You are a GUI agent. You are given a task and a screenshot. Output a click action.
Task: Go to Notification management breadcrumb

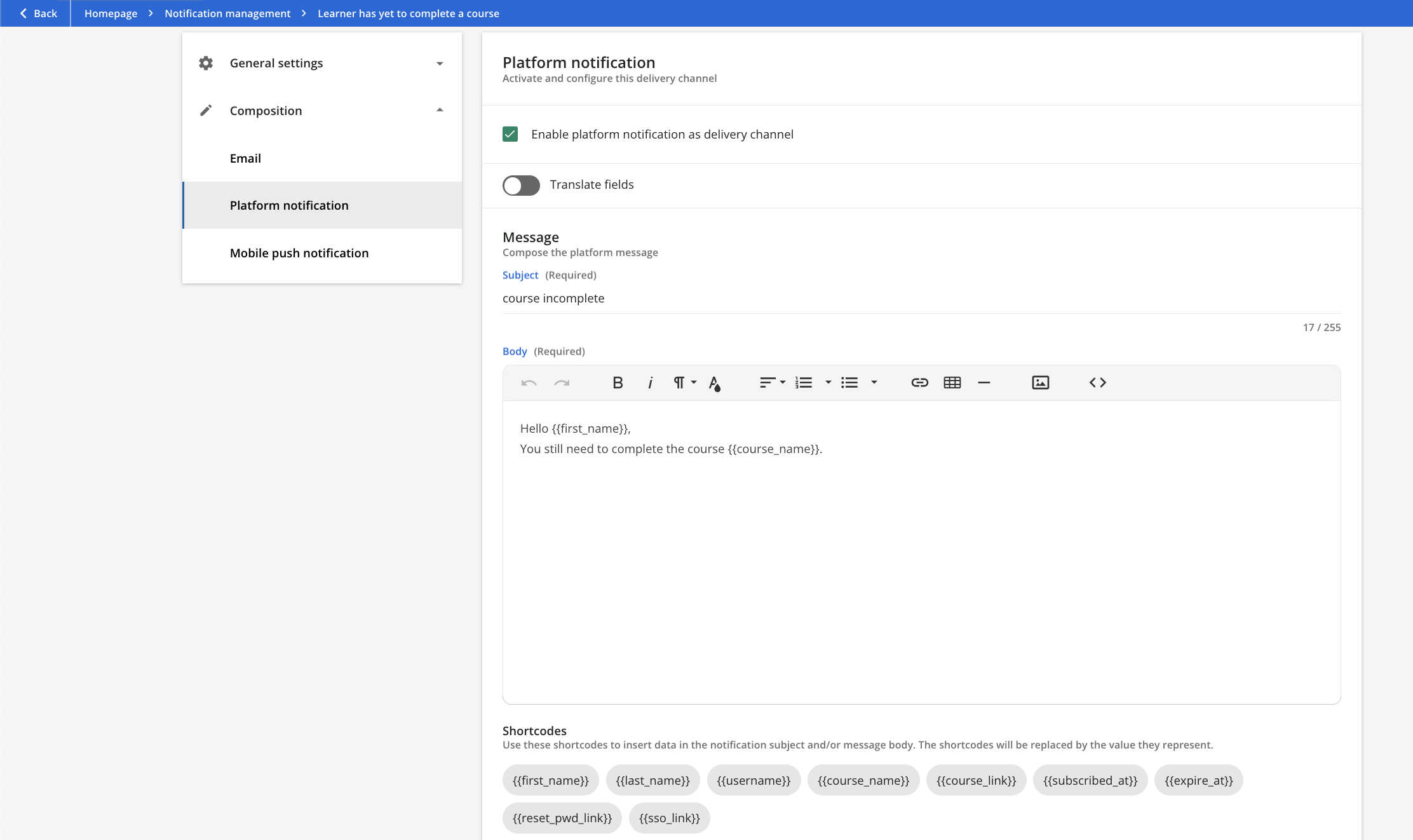tap(227, 13)
